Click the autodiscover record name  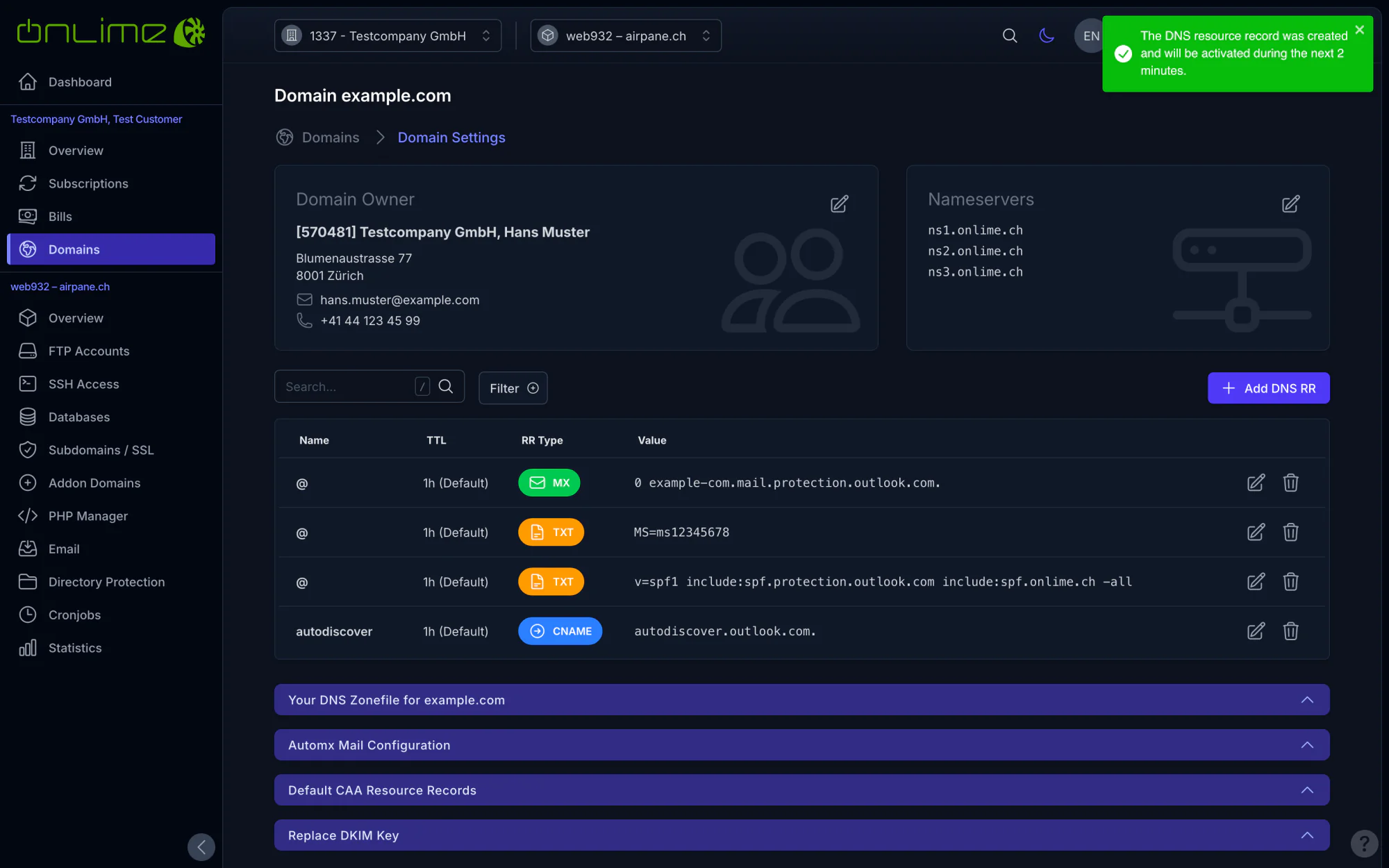(x=334, y=631)
